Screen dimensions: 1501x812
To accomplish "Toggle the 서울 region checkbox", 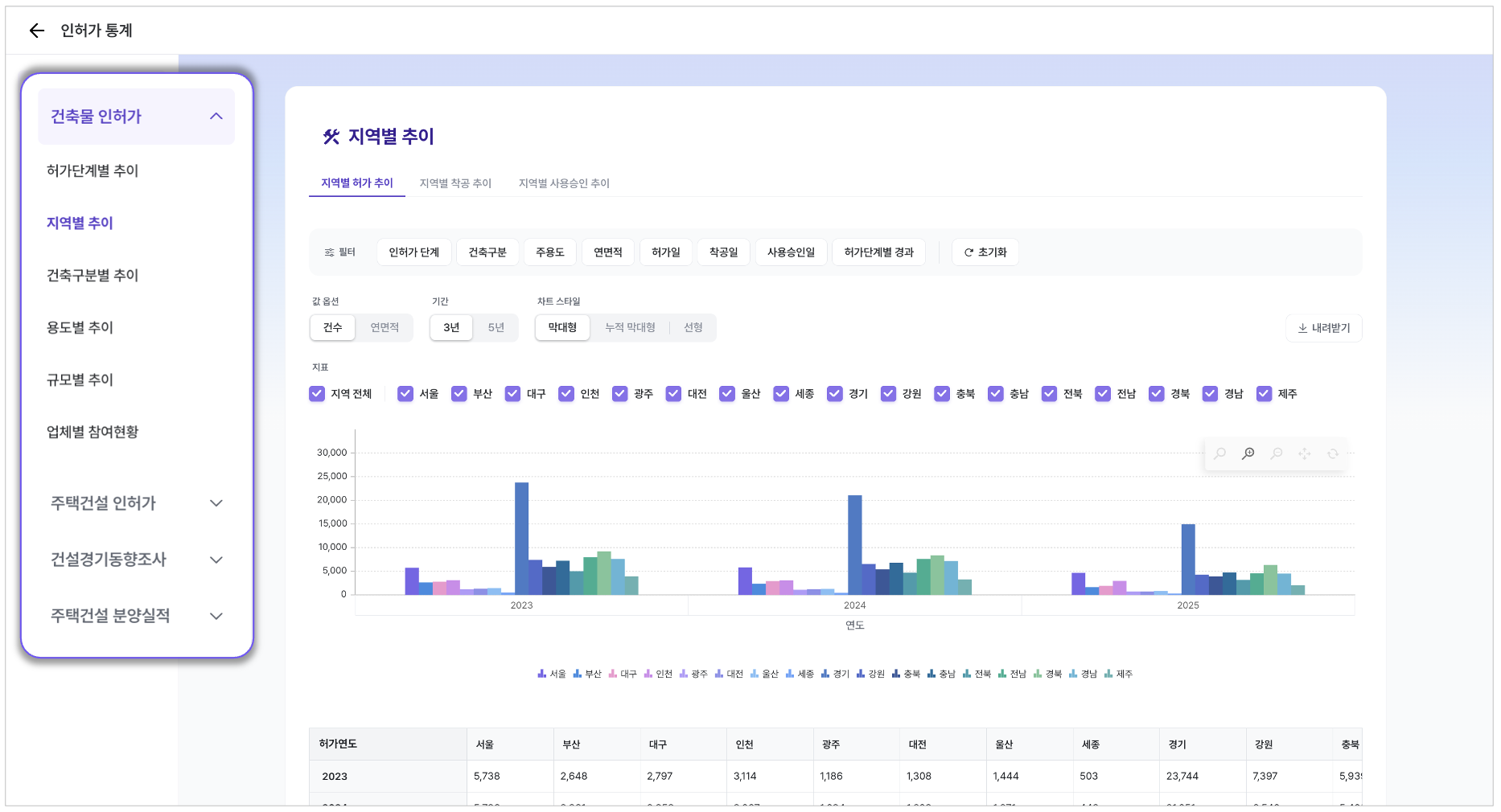I will point(405,394).
